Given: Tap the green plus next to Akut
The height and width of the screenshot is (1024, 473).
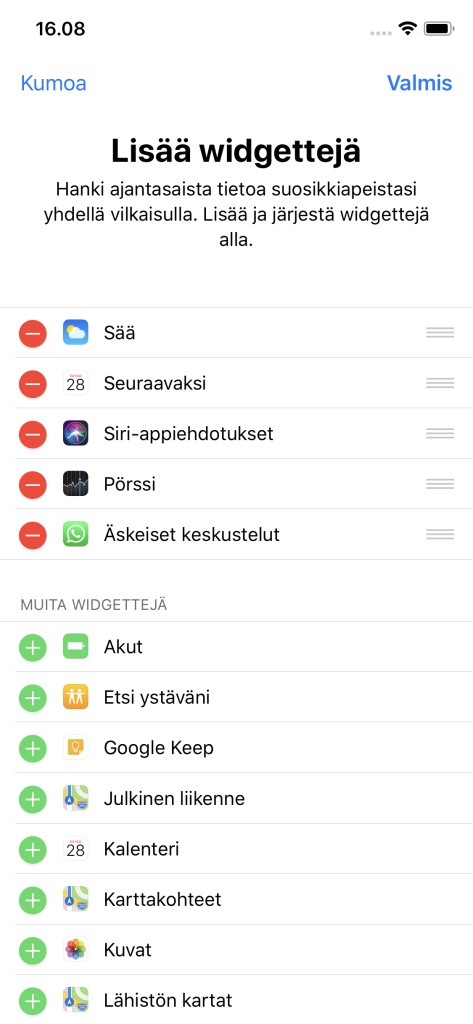Looking at the screenshot, I should (32, 647).
